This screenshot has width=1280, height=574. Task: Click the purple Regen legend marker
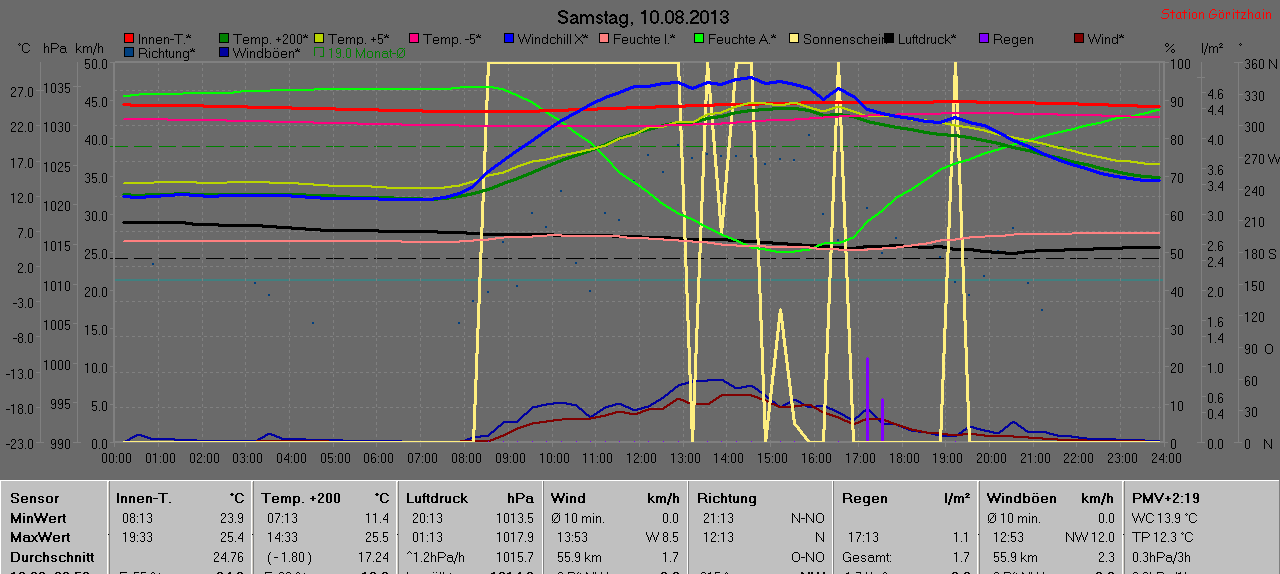click(983, 39)
